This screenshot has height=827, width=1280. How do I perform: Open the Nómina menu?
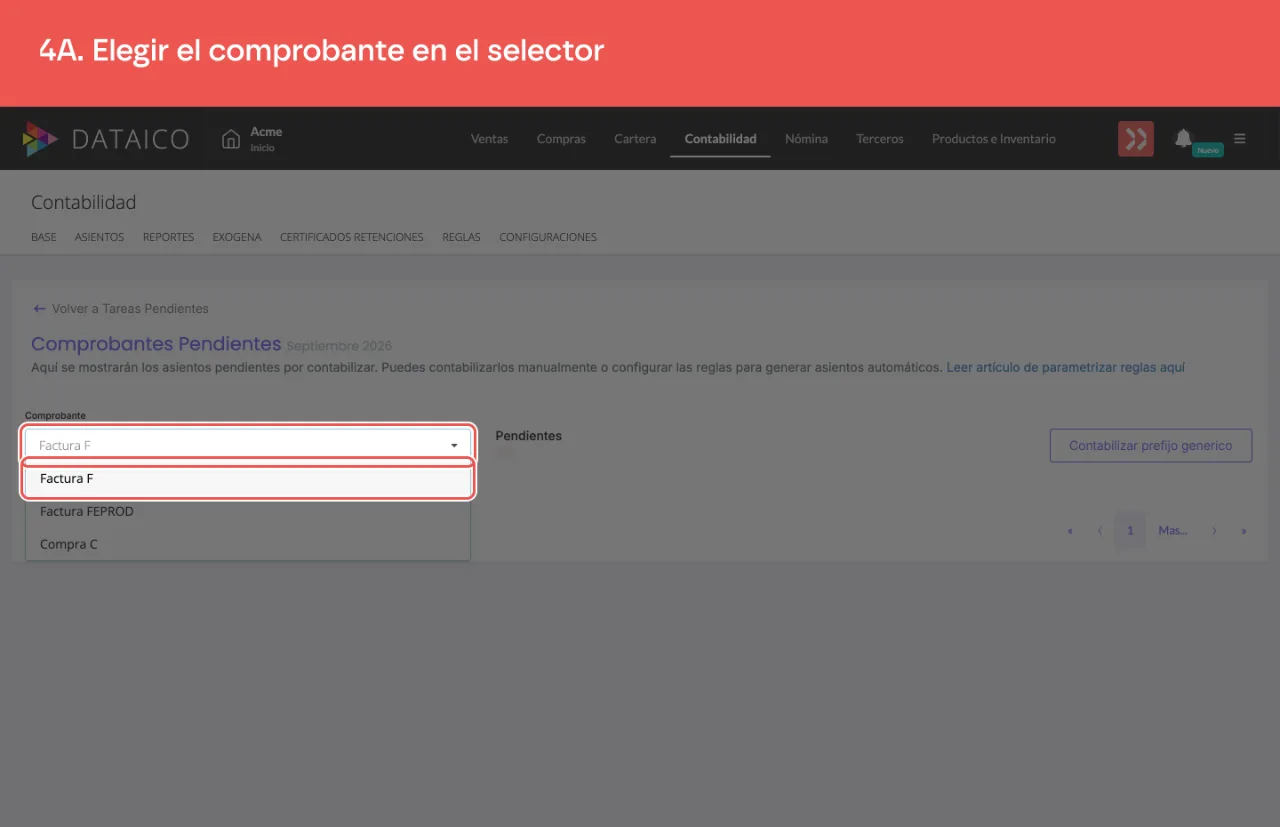pyautogui.click(x=806, y=139)
